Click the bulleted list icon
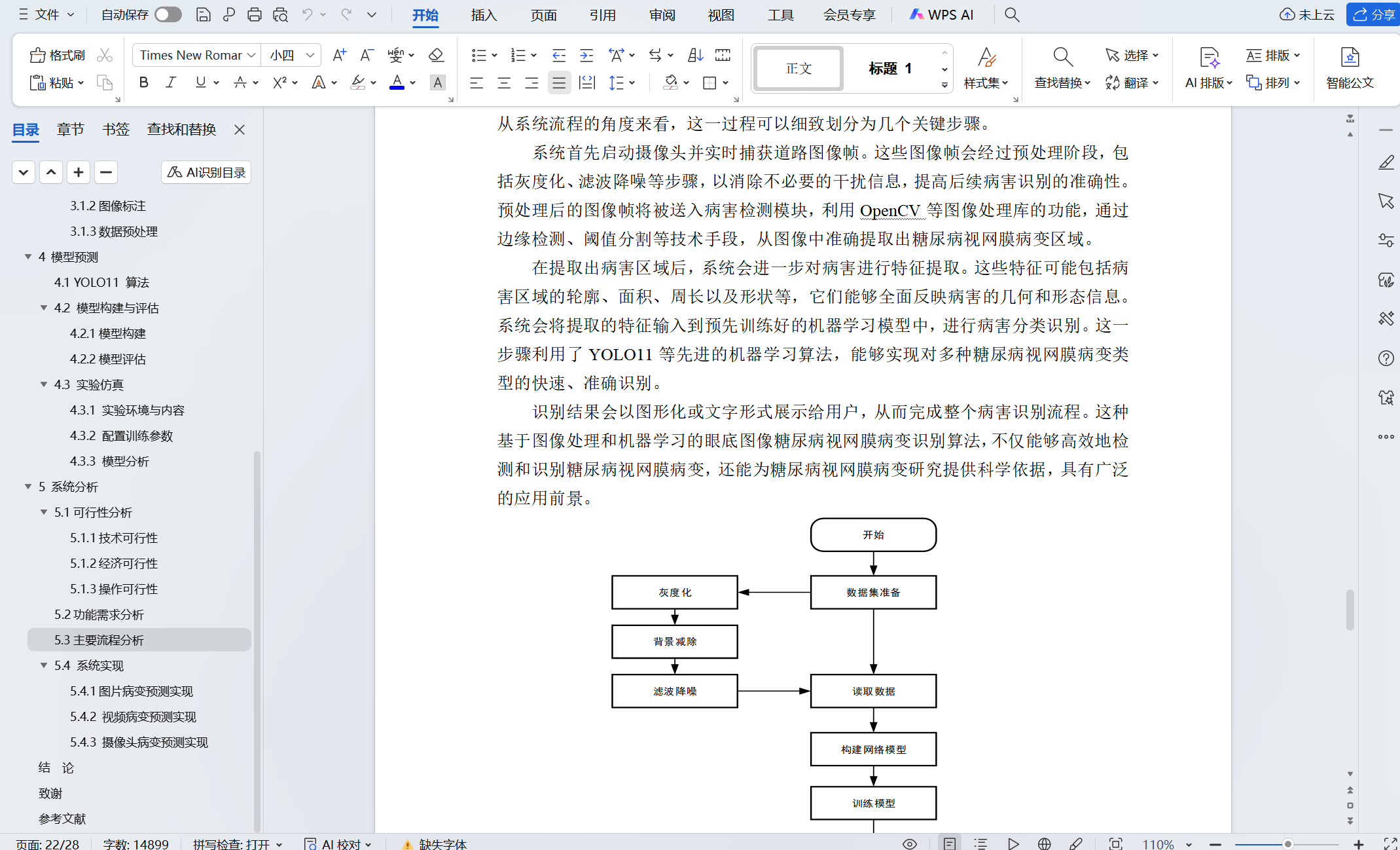Image resolution: width=1400 pixels, height=850 pixels. tap(479, 56)
